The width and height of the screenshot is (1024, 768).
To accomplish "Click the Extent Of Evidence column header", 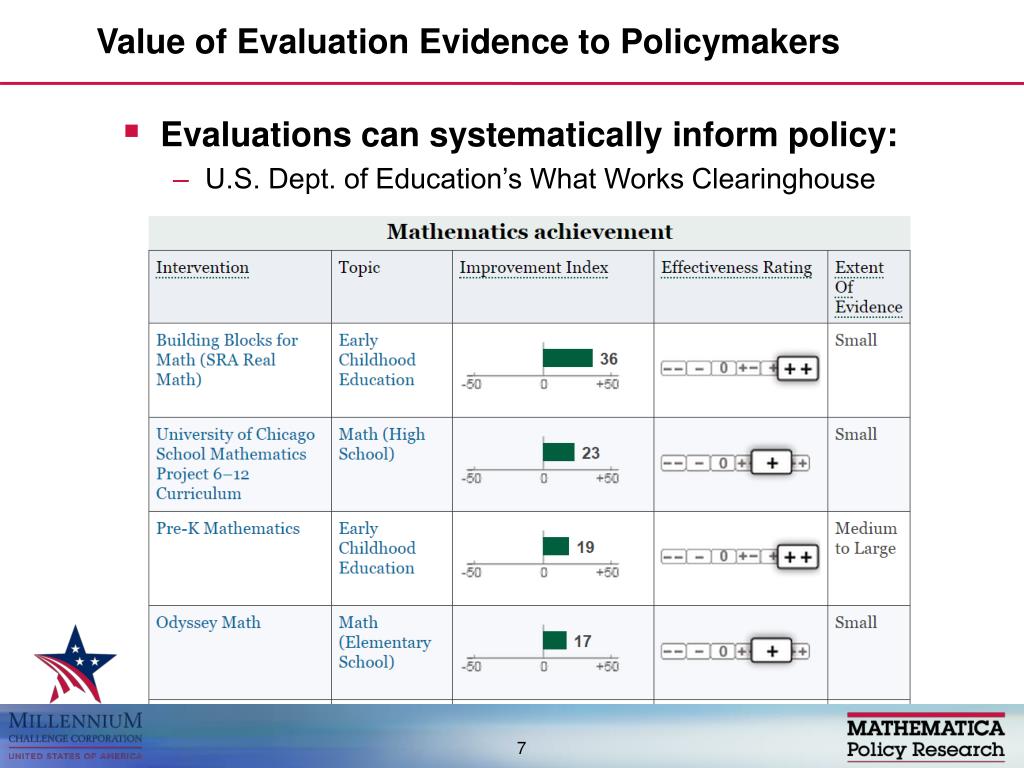I will coord(869,287).
